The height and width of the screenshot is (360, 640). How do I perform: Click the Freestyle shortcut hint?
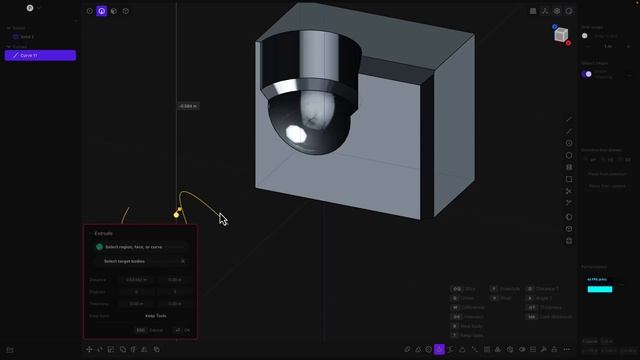tap(505, 289)
